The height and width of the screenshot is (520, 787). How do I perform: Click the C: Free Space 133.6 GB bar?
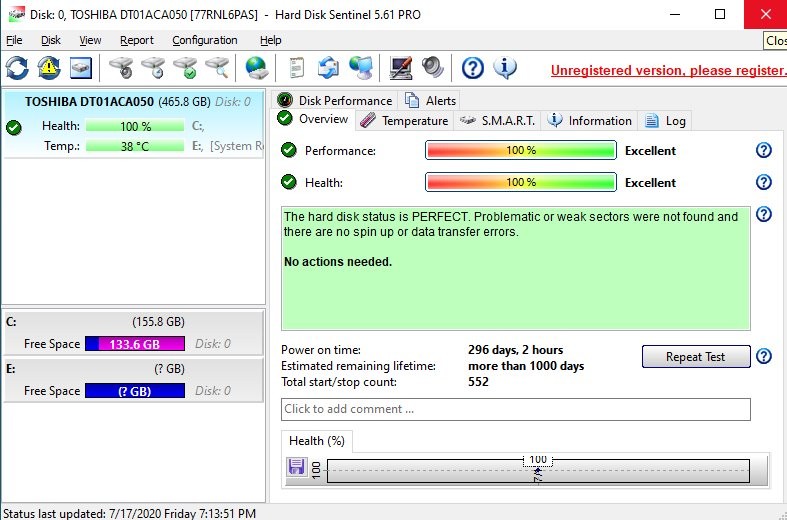point(135,344)
